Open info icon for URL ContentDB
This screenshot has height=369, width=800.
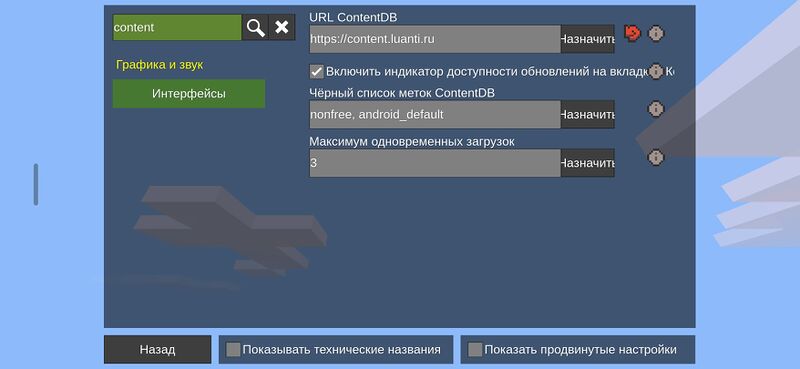[656, 34]
